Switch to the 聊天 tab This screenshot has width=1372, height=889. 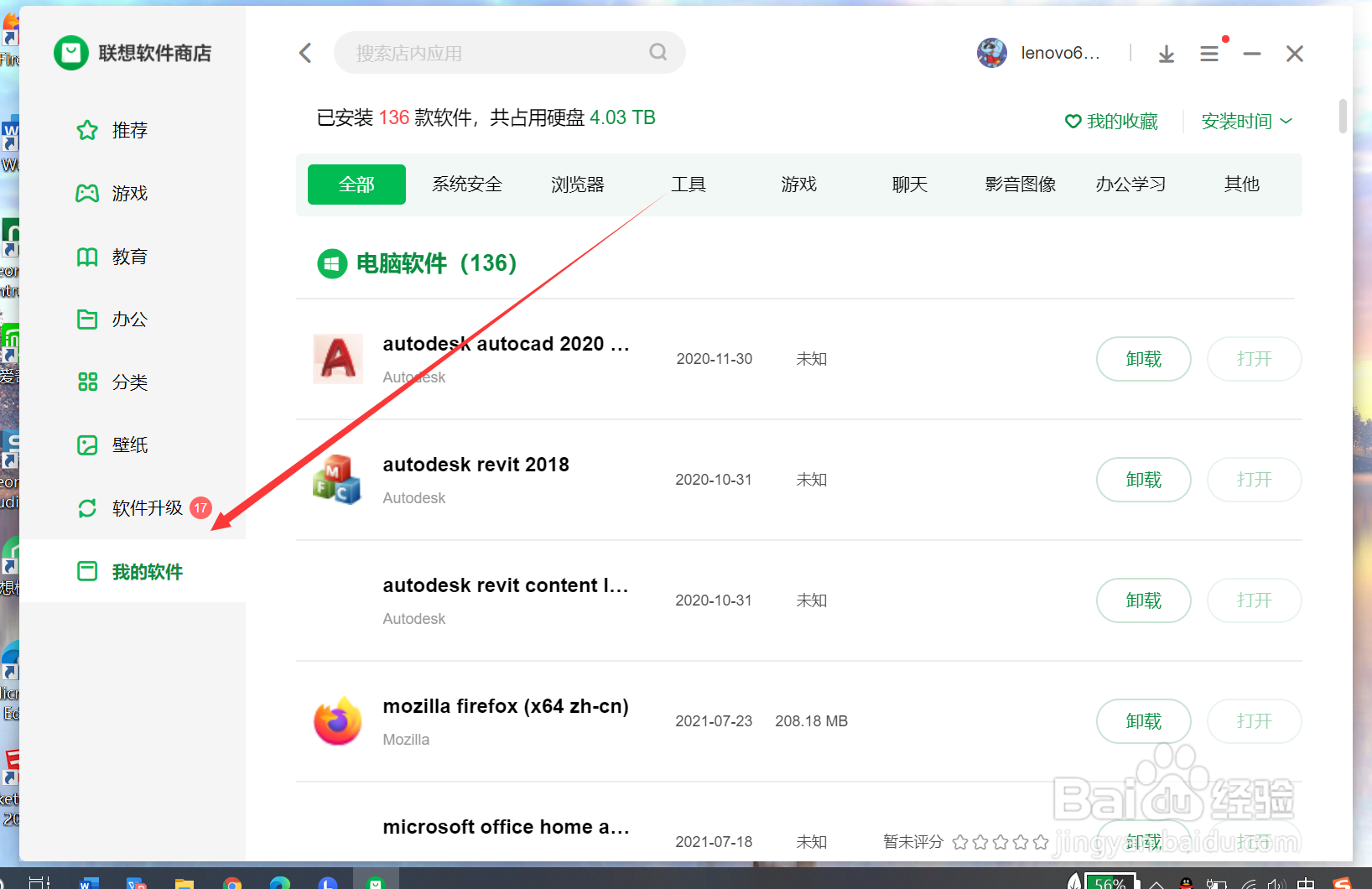click(x=910, y=185)
